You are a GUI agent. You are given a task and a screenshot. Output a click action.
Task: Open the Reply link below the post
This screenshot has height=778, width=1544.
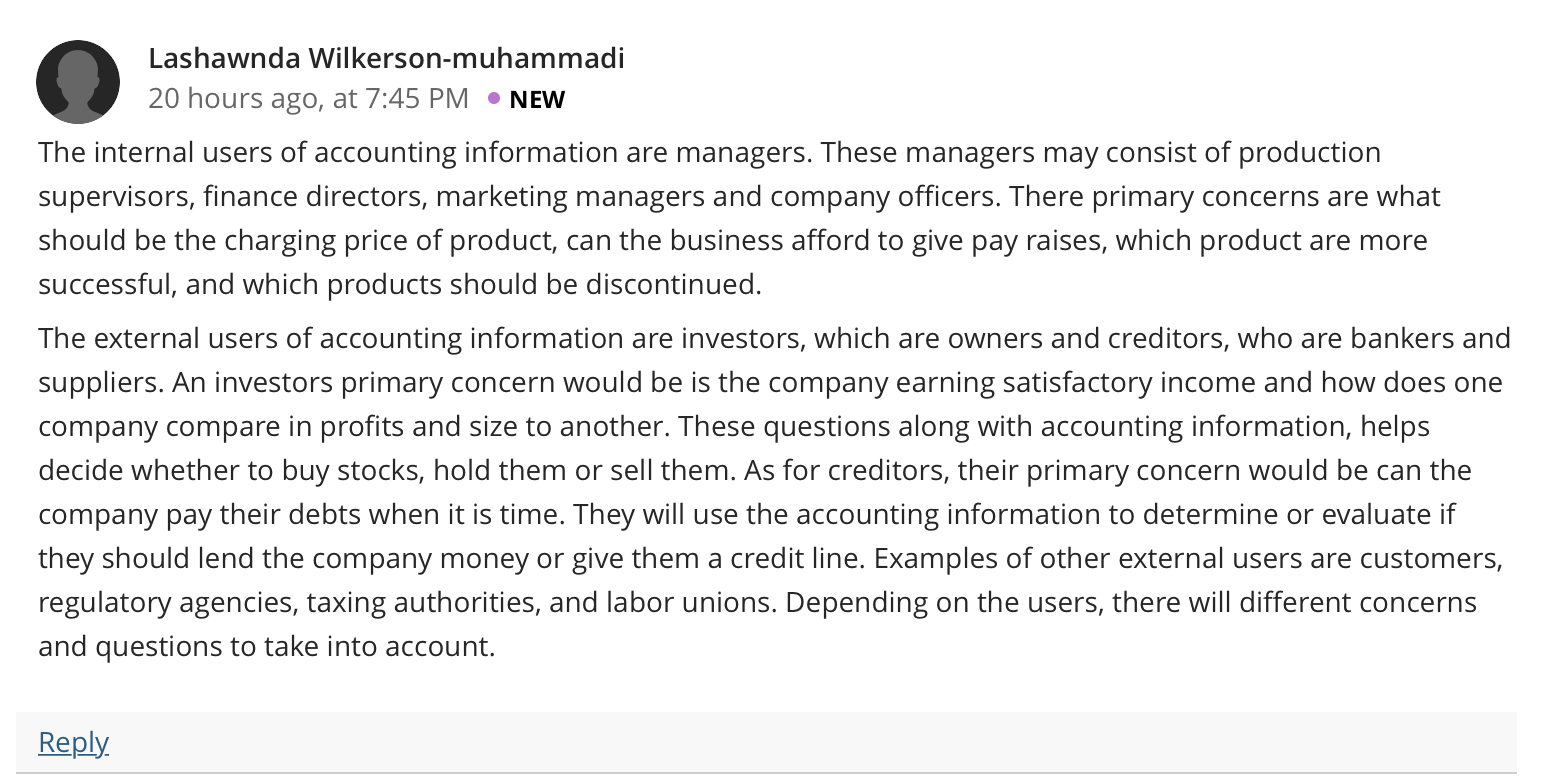tap(73, 742)
